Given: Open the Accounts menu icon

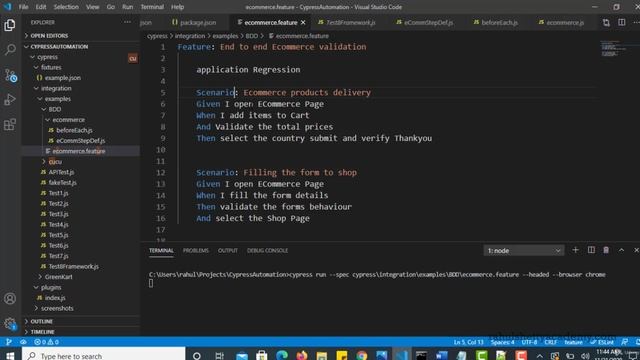Looking at the screenshot, I should click(10, 298).
